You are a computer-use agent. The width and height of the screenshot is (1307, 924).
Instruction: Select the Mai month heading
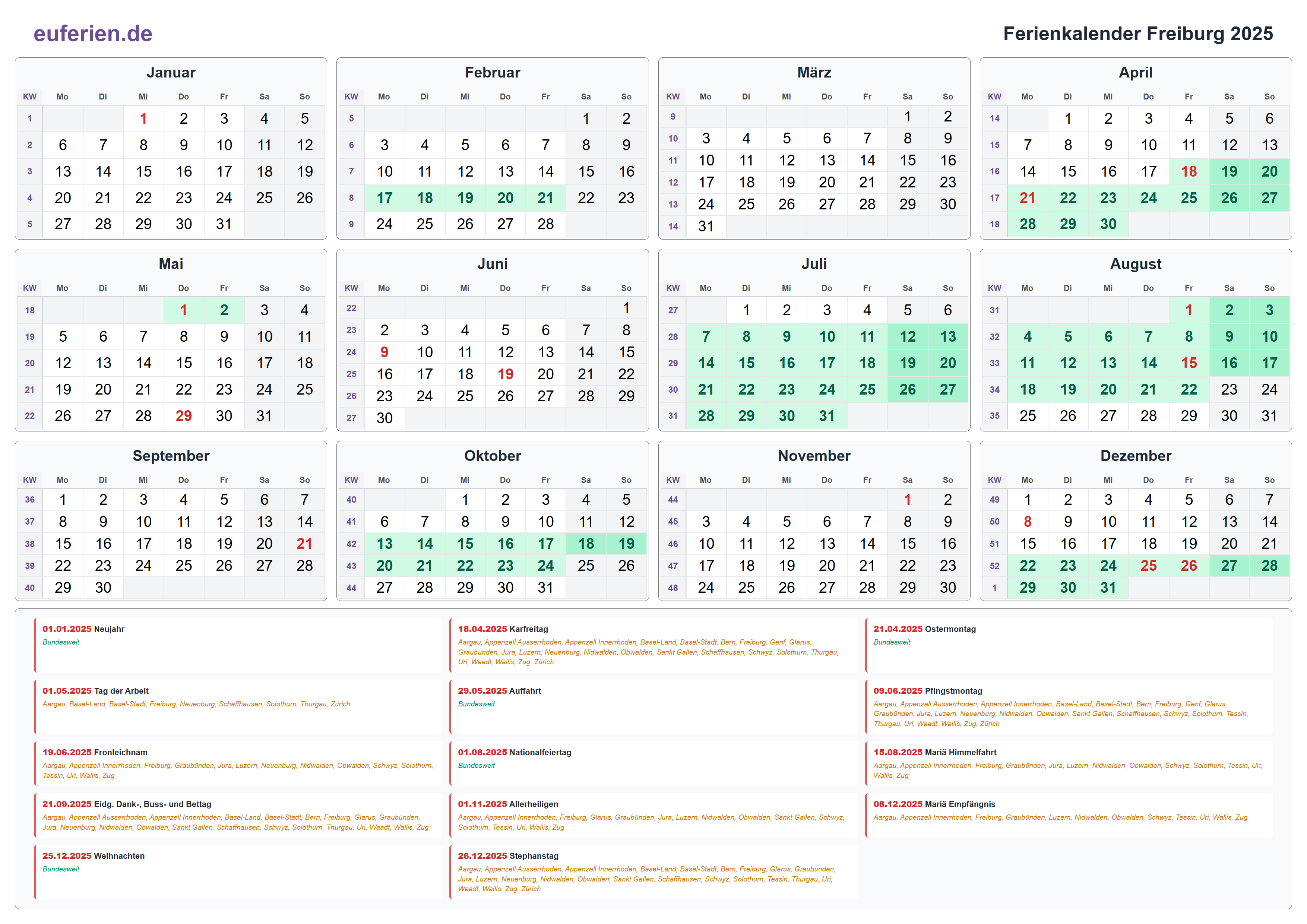(171, 263)
